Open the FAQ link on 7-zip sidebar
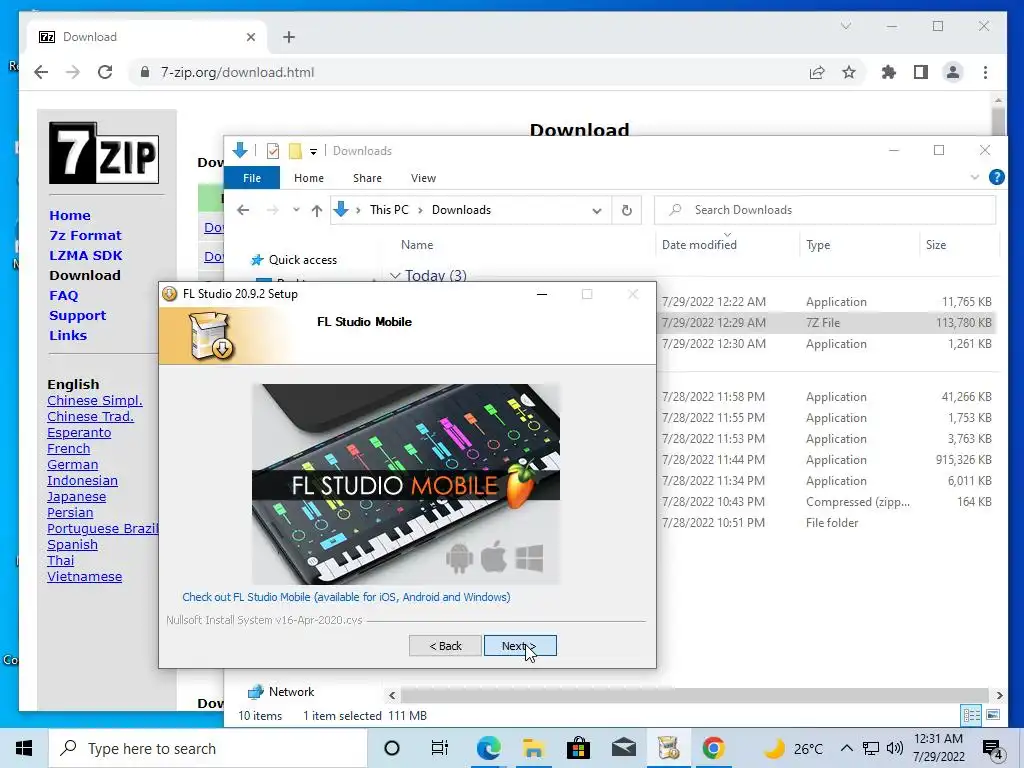The height and width of the screenshot is (768, 1024). tap(63, 295)
